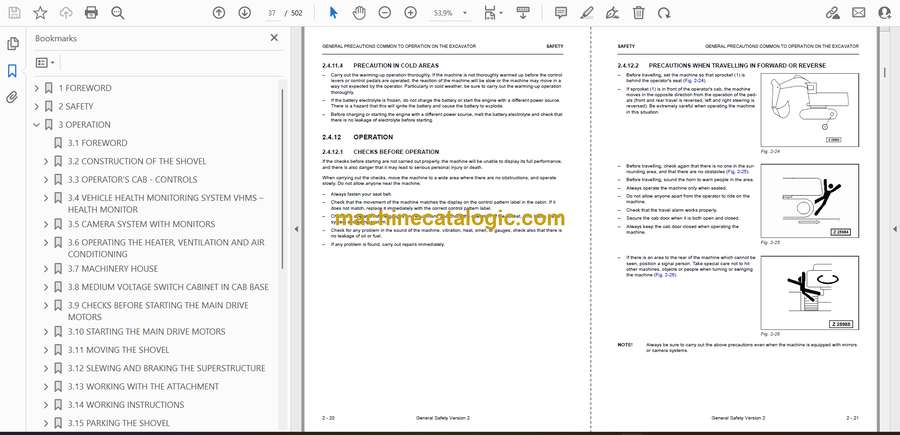900x435 pixels.
Task: Send file by email envelope icon
Action: [x=859, y=13]
